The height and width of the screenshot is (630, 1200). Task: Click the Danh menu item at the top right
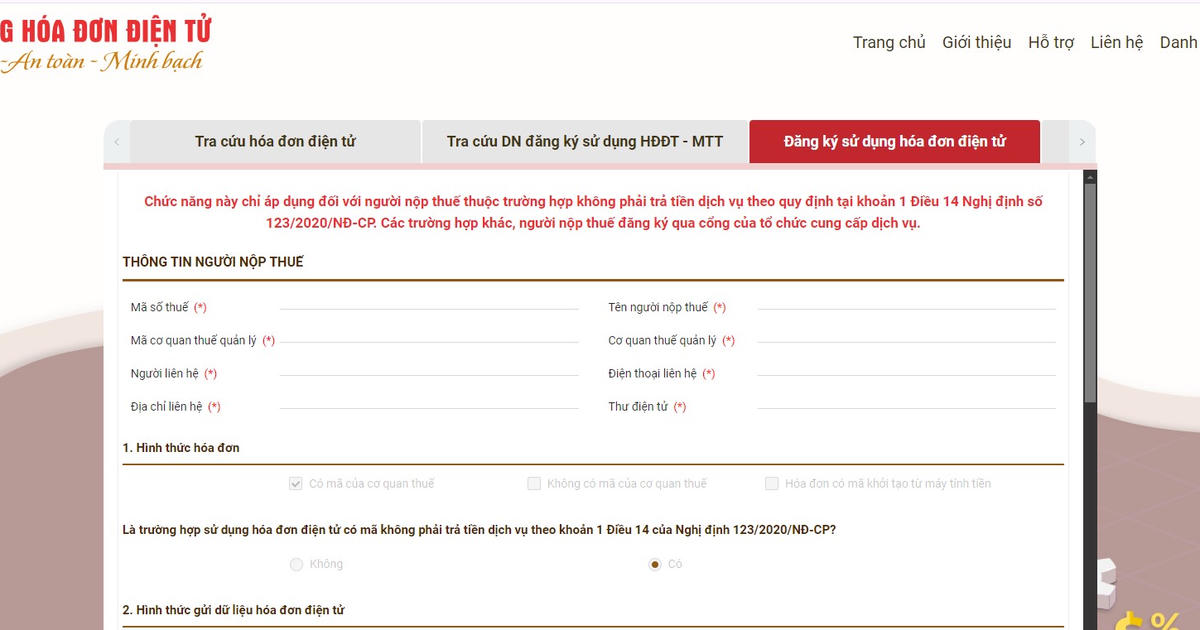(1179, 42)
